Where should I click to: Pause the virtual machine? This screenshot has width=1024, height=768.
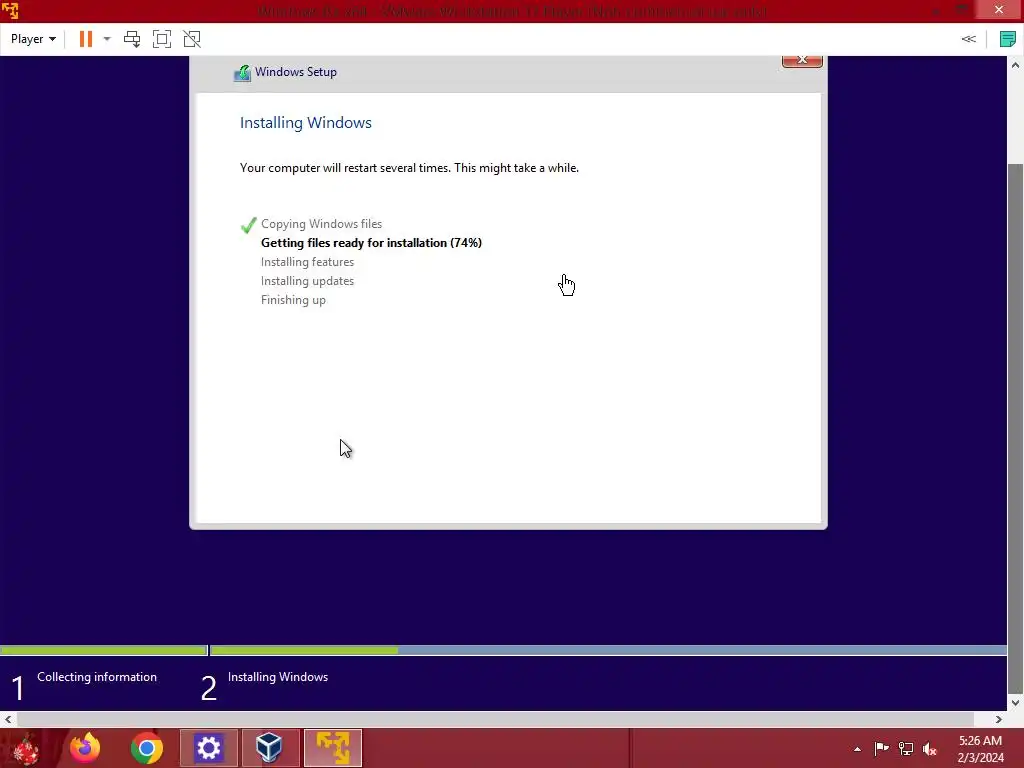(86, 39)
